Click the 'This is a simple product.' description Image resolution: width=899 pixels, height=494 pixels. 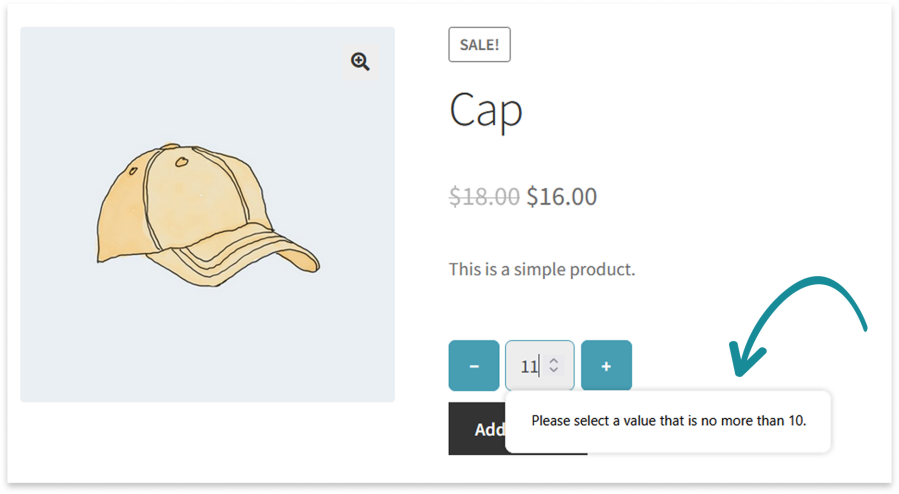[542, 269]
